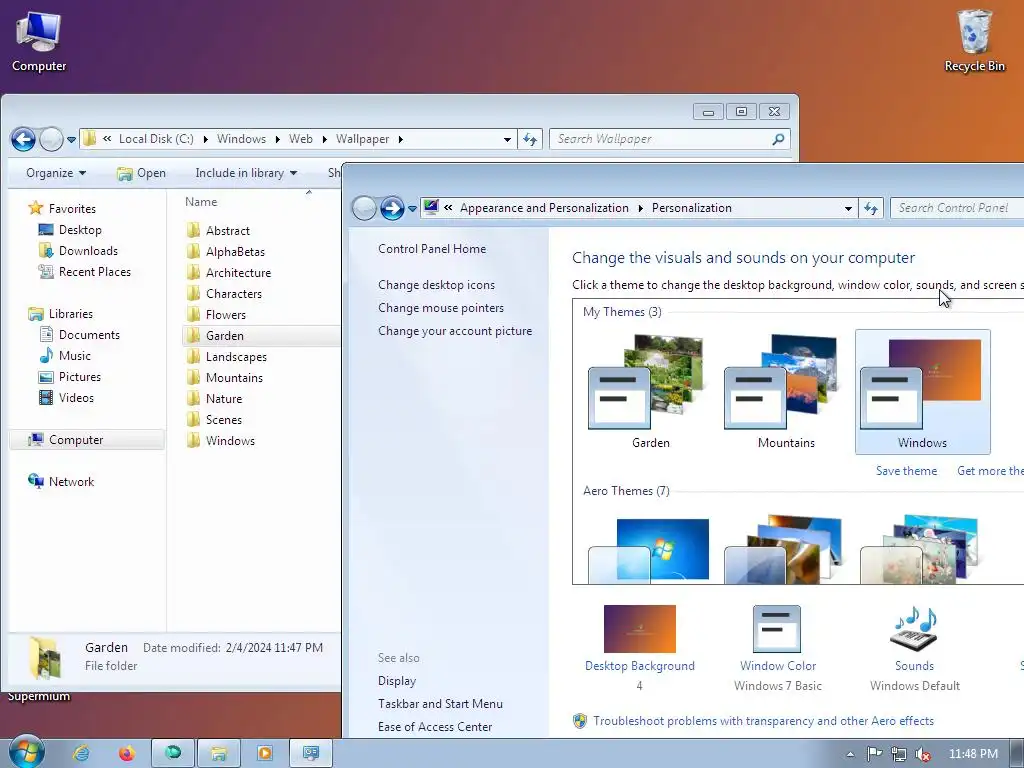Screen dimensions: 1024x768
Task: Select Libraries in the navigation pane
Action: point(61,313)
